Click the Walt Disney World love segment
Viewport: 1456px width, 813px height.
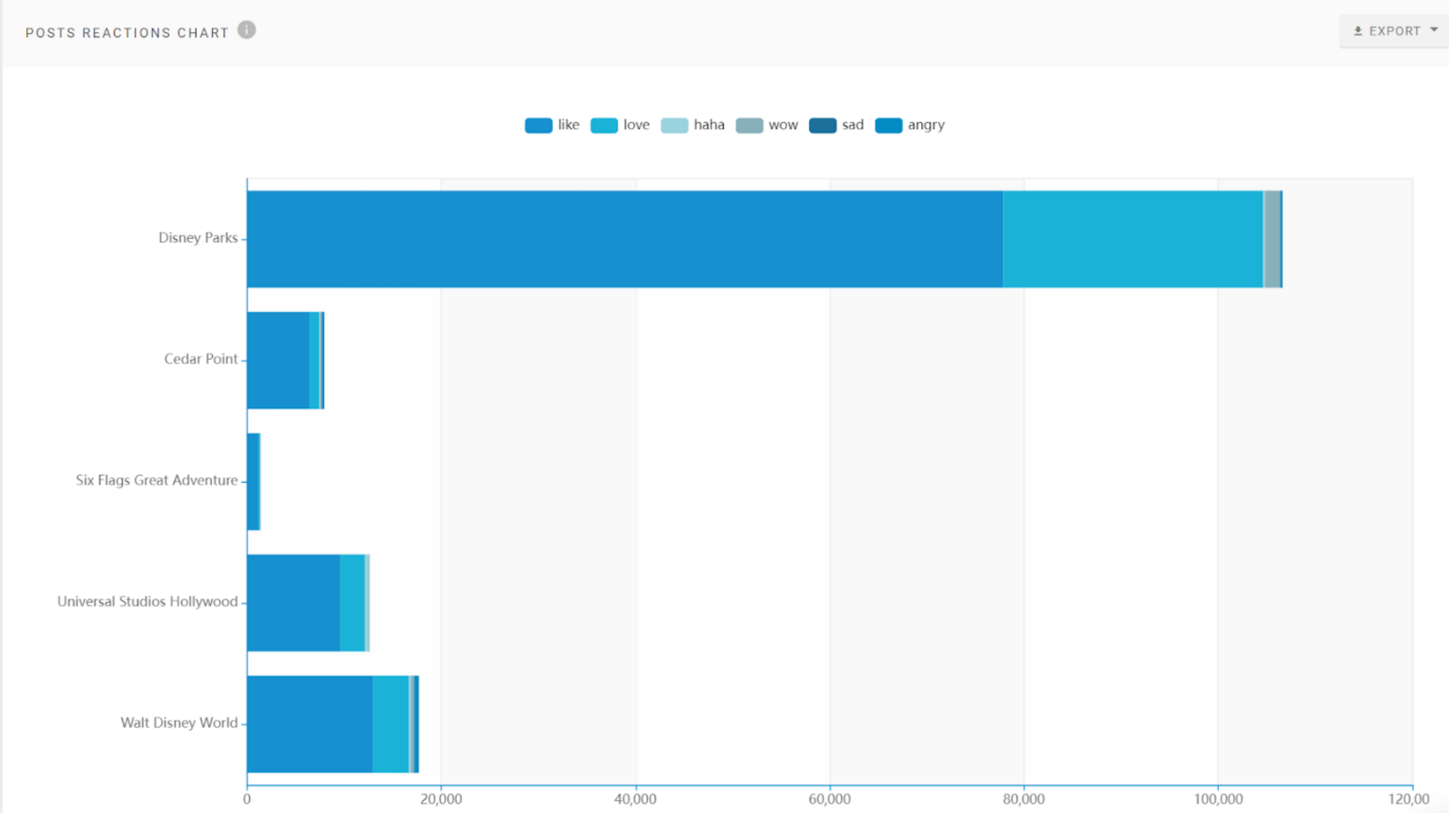[390, 724]
